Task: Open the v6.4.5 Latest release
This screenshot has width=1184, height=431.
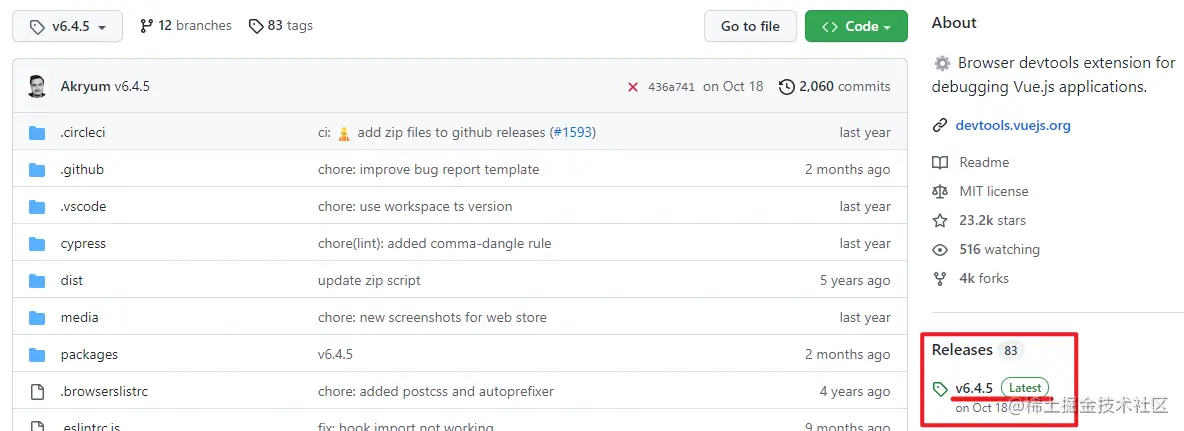Action: point(974,388)
